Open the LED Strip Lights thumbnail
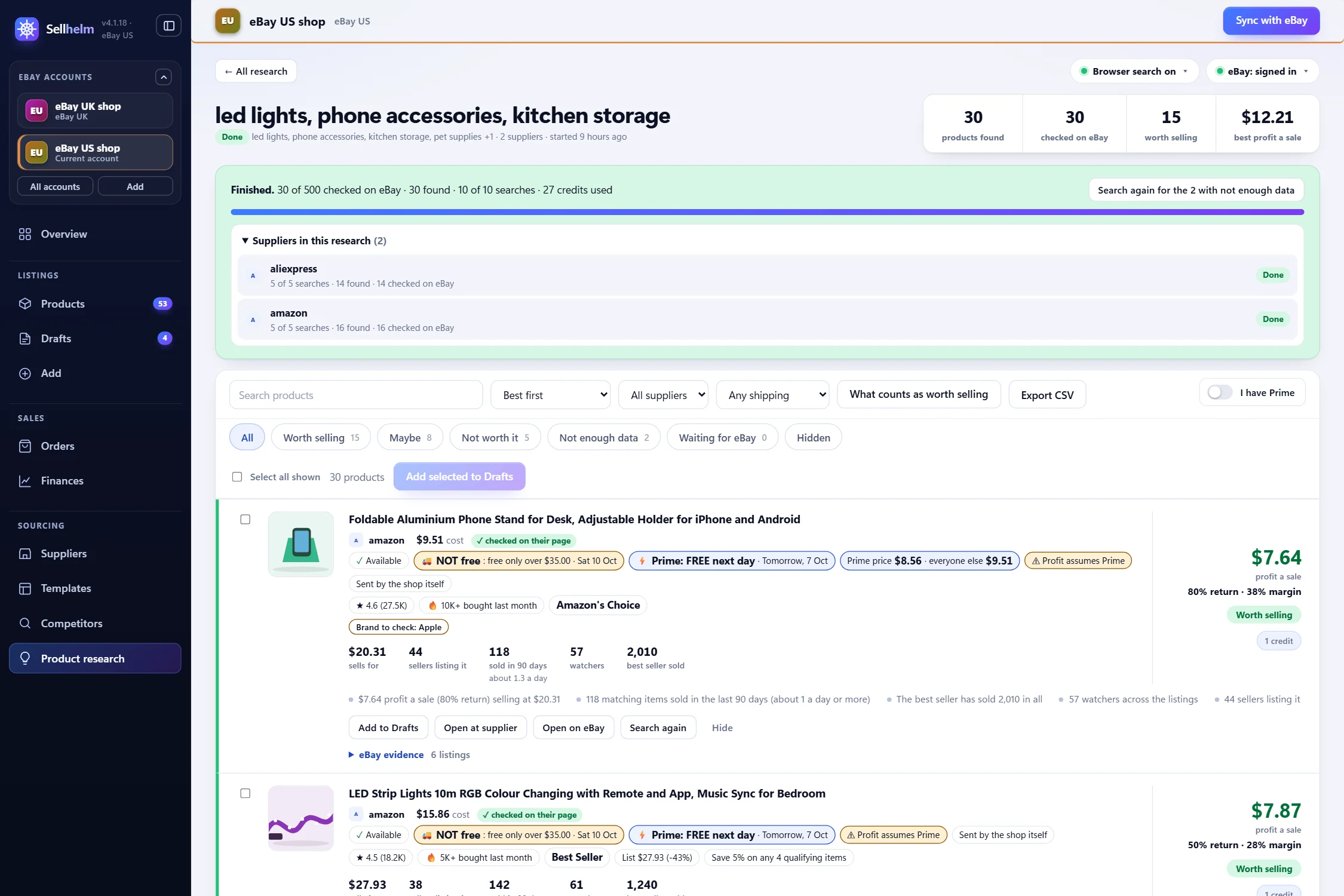The width and height of the screenshot is (1344, 896). (301, 818)
